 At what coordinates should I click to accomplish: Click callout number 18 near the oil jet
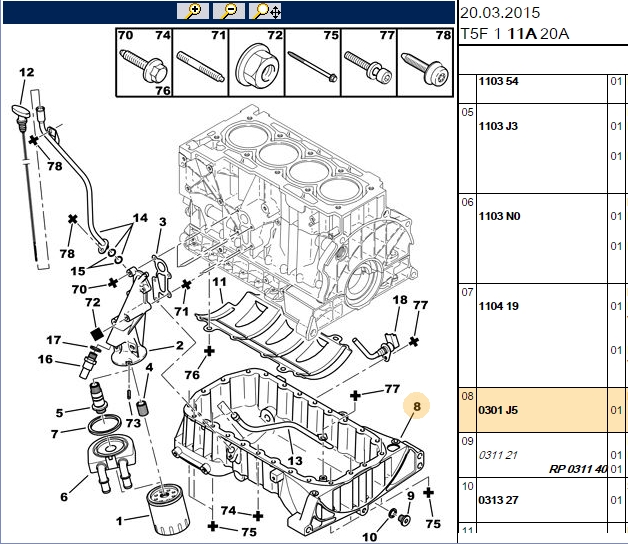tap(400, 300)
